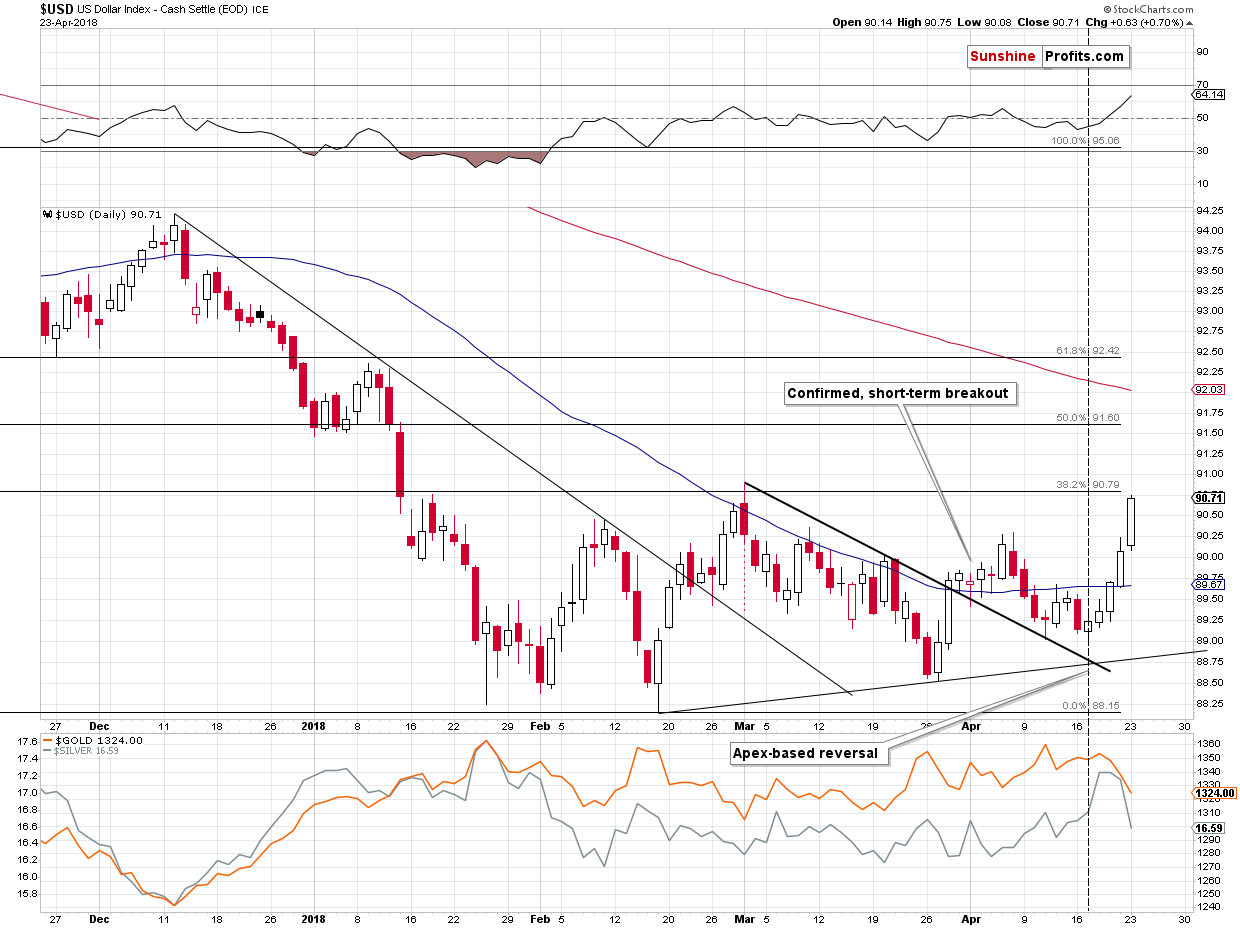
Task: Click the RSI axis label 30
Action: (x=1203, y=151)
